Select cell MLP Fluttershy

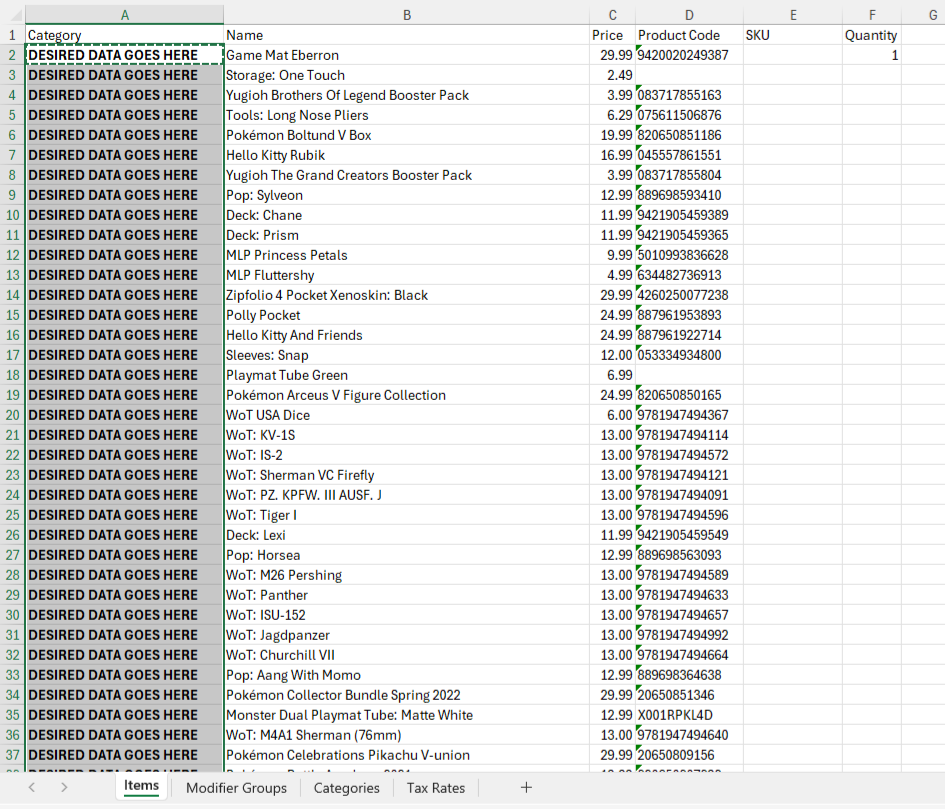coord(407,275)
